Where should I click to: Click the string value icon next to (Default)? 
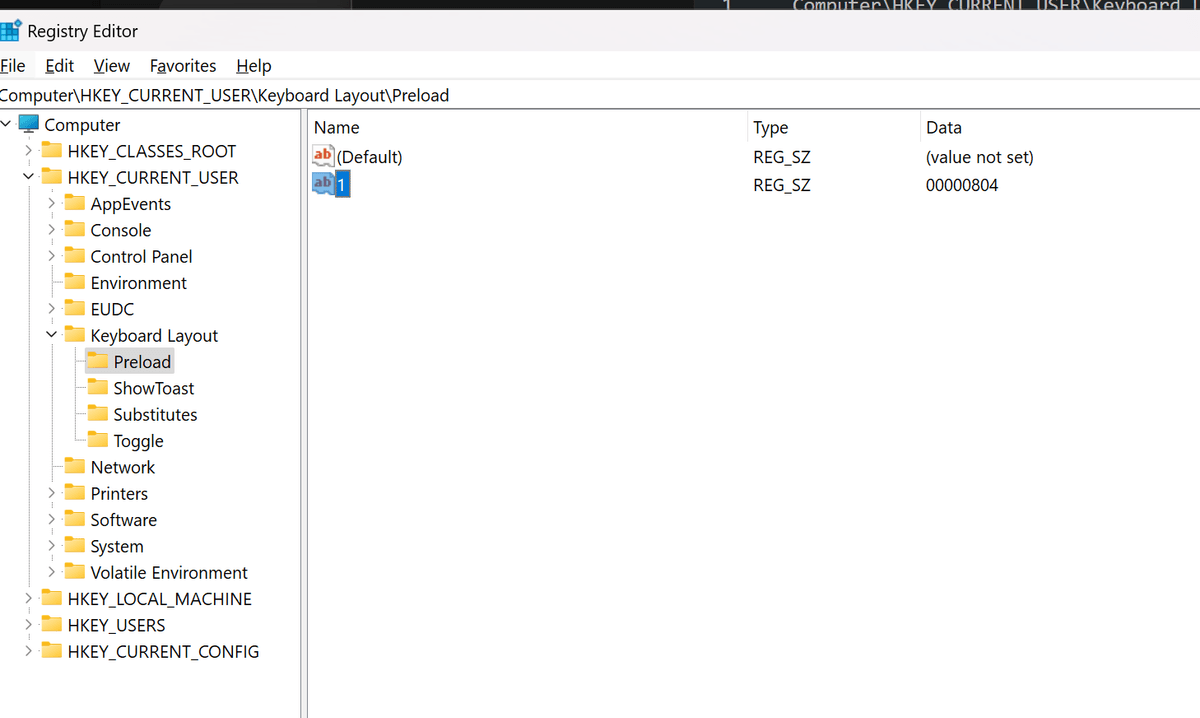coord(323,156)
